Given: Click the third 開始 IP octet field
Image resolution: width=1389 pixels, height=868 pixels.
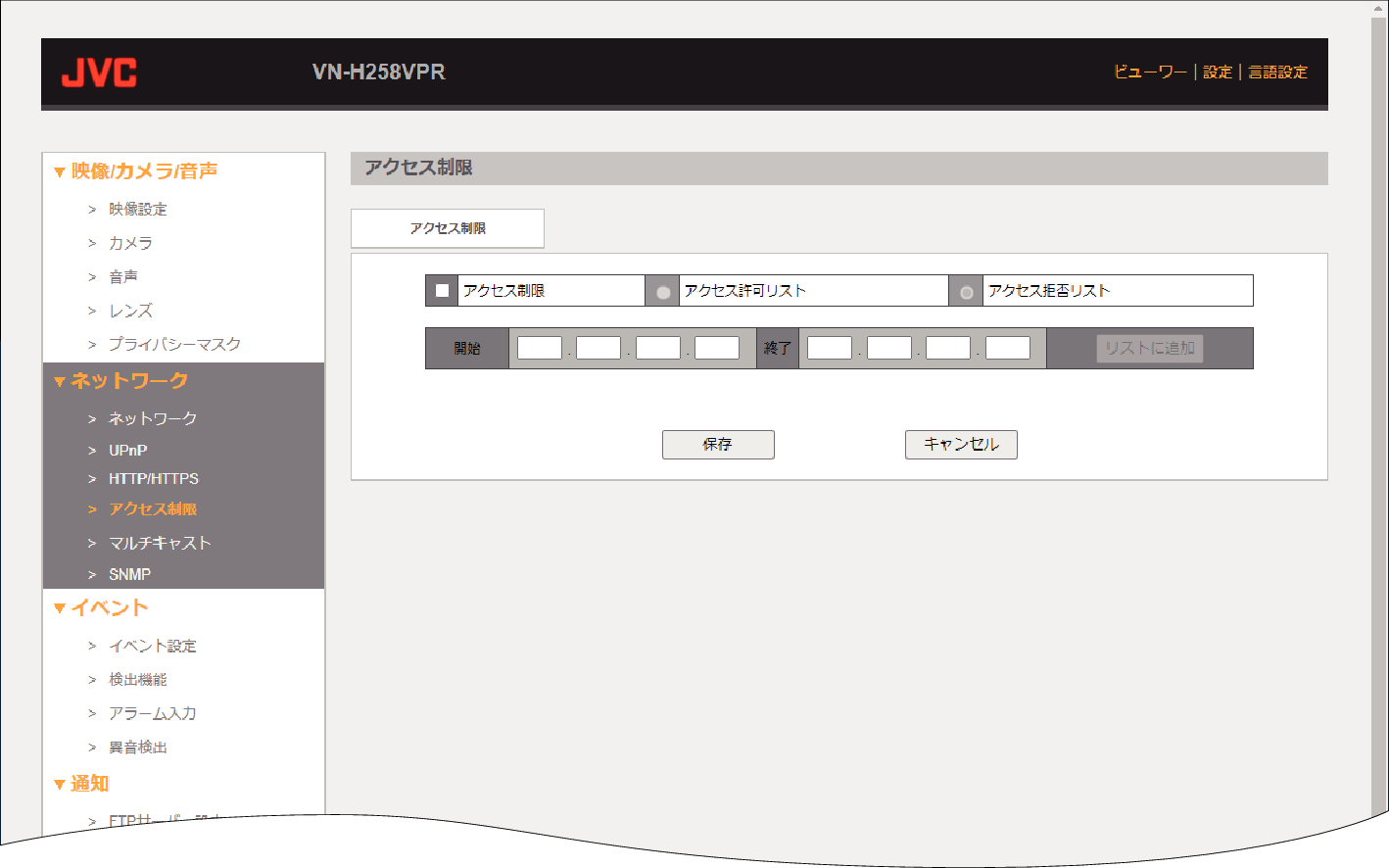Looking at the screenshot, I should [x=658, y=348].
